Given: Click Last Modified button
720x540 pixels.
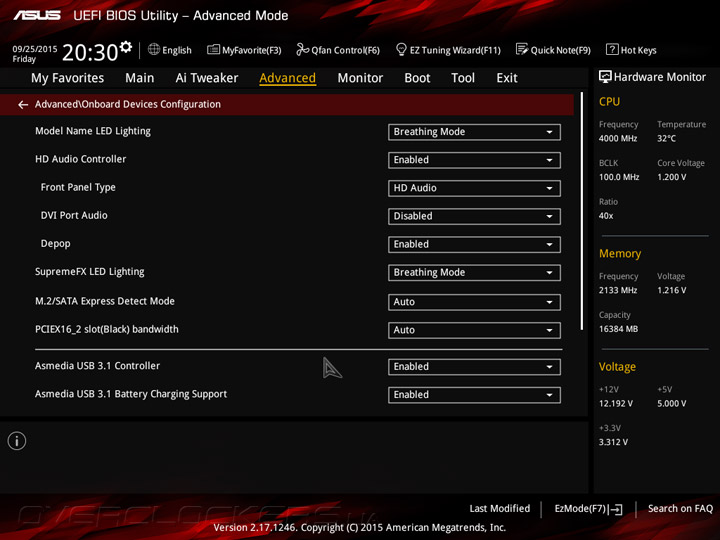Looking at the screenshot, I should pyautogui.click(x=500, y=509).
